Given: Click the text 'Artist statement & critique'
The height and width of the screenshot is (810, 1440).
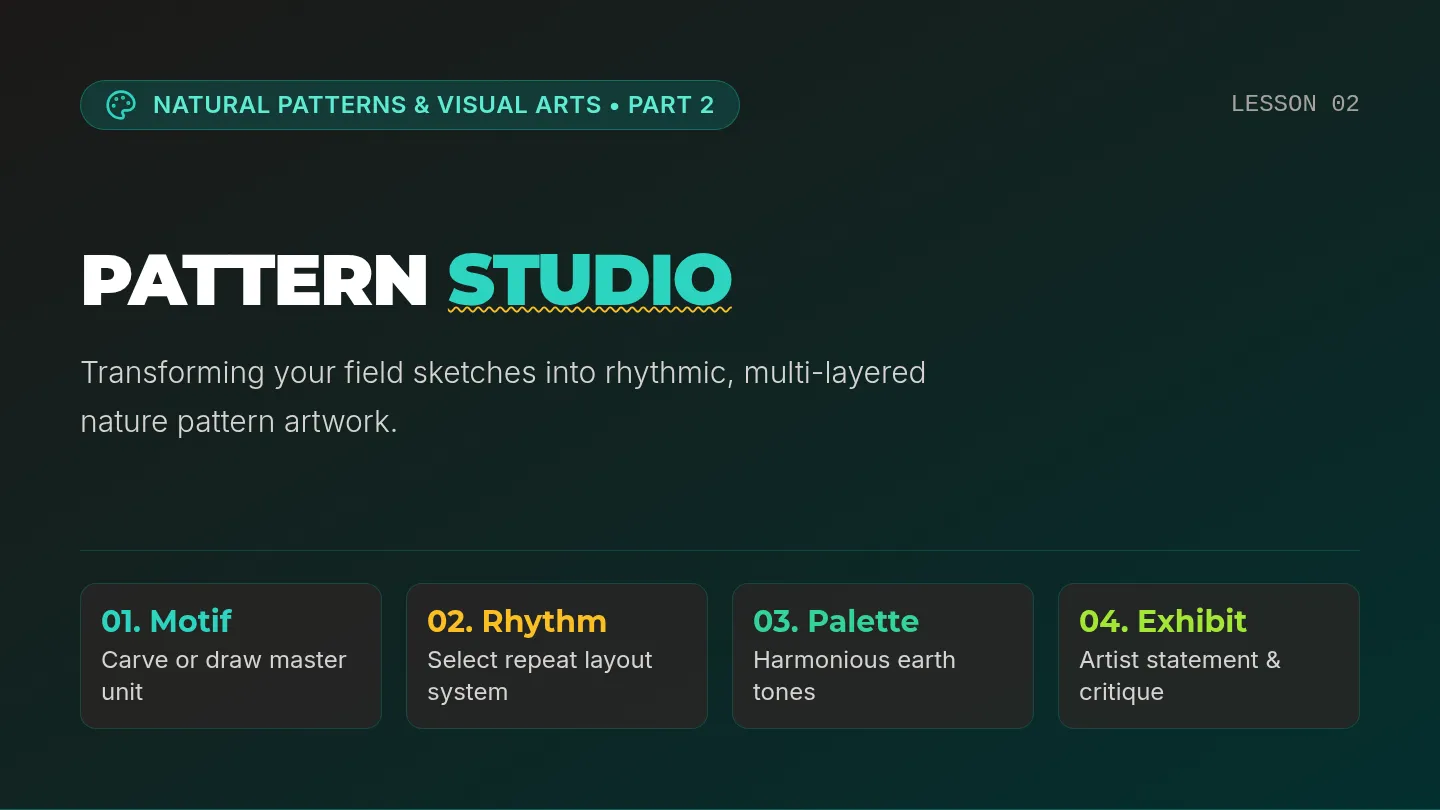Looking at the screenshot, I should coord(1180,676).
